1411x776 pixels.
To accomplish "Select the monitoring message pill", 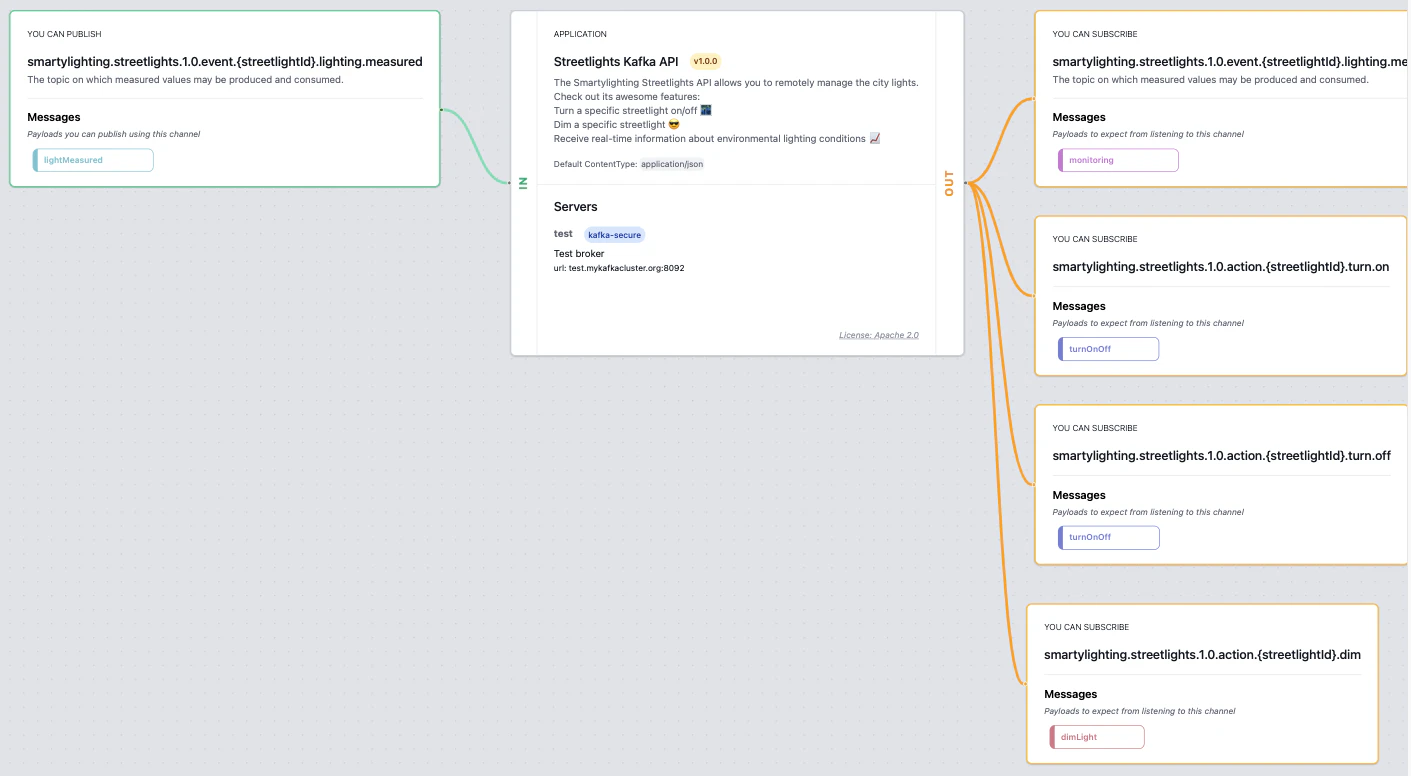I will coord(1118,160).
